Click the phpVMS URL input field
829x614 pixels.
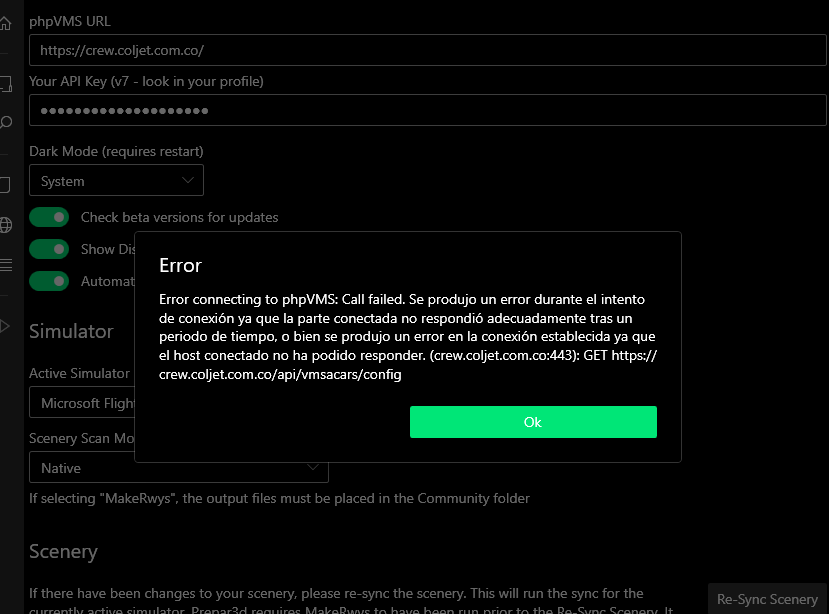428,49
